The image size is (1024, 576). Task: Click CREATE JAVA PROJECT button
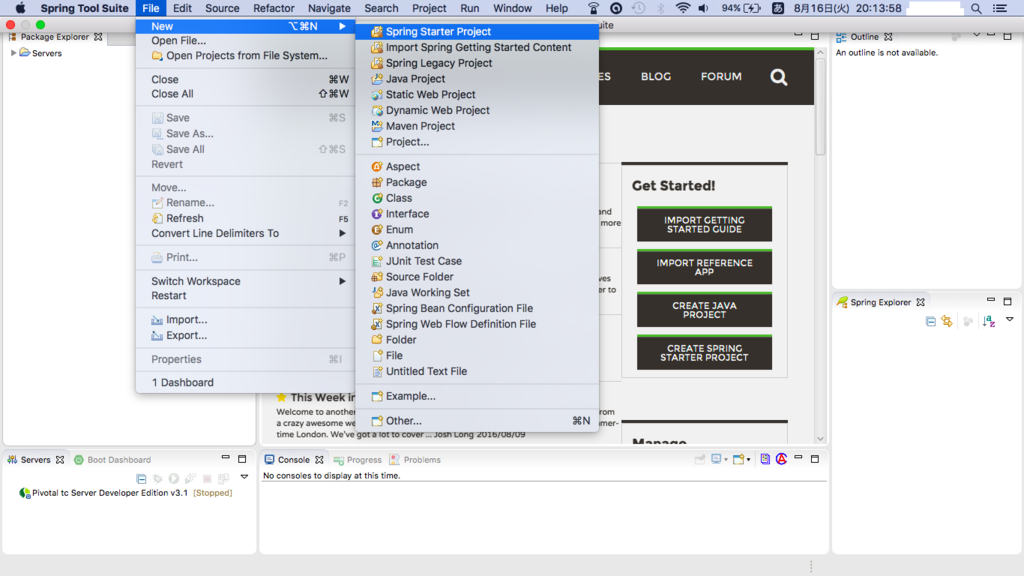(x=704, y=310)
